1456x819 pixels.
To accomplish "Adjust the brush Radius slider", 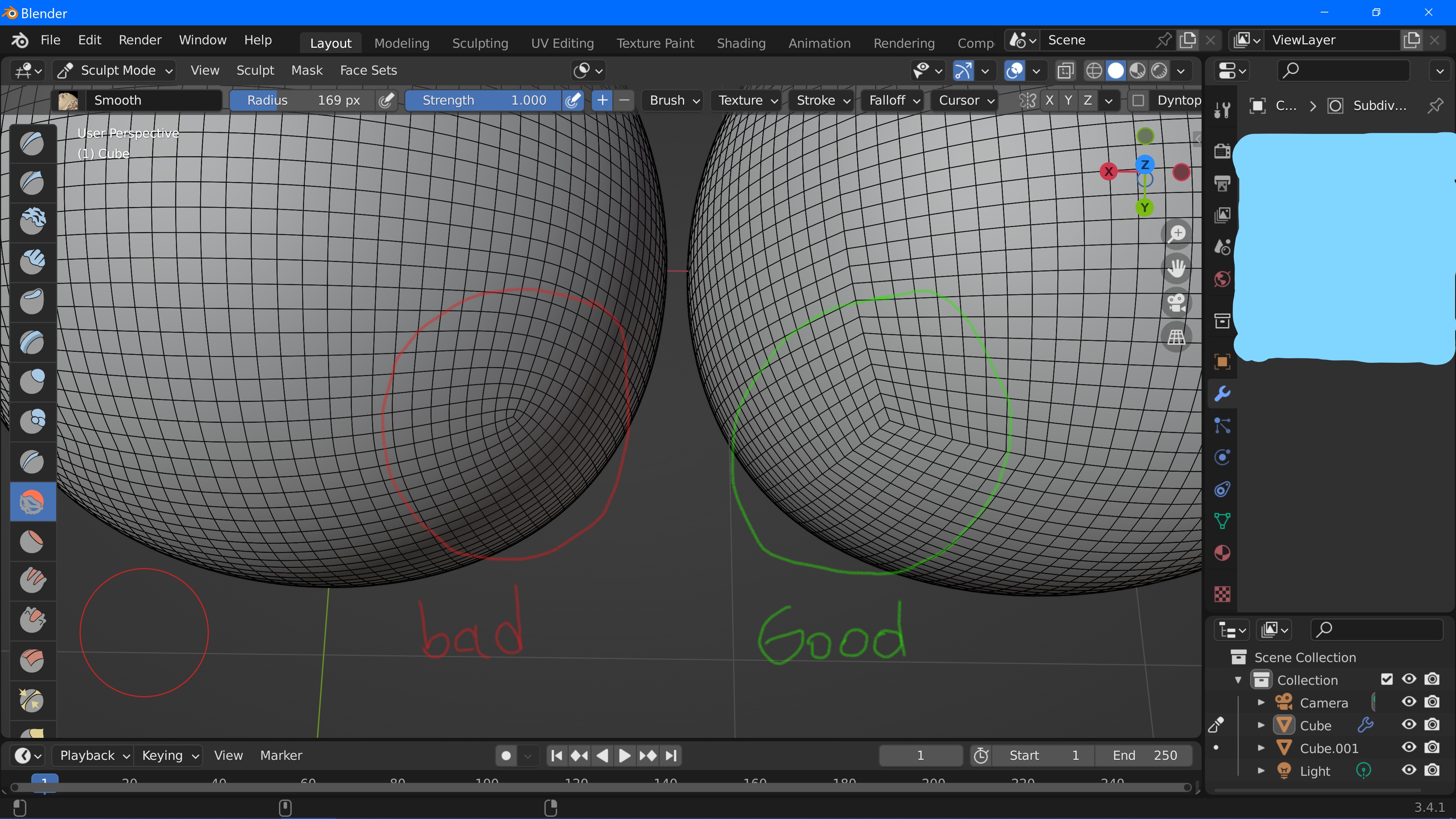I will coord(303,100).
